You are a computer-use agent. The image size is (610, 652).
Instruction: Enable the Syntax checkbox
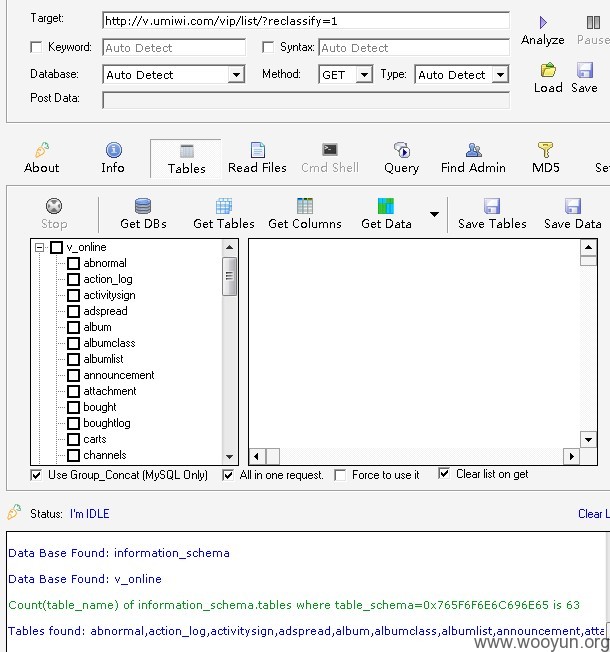click(x=268, y=47)
